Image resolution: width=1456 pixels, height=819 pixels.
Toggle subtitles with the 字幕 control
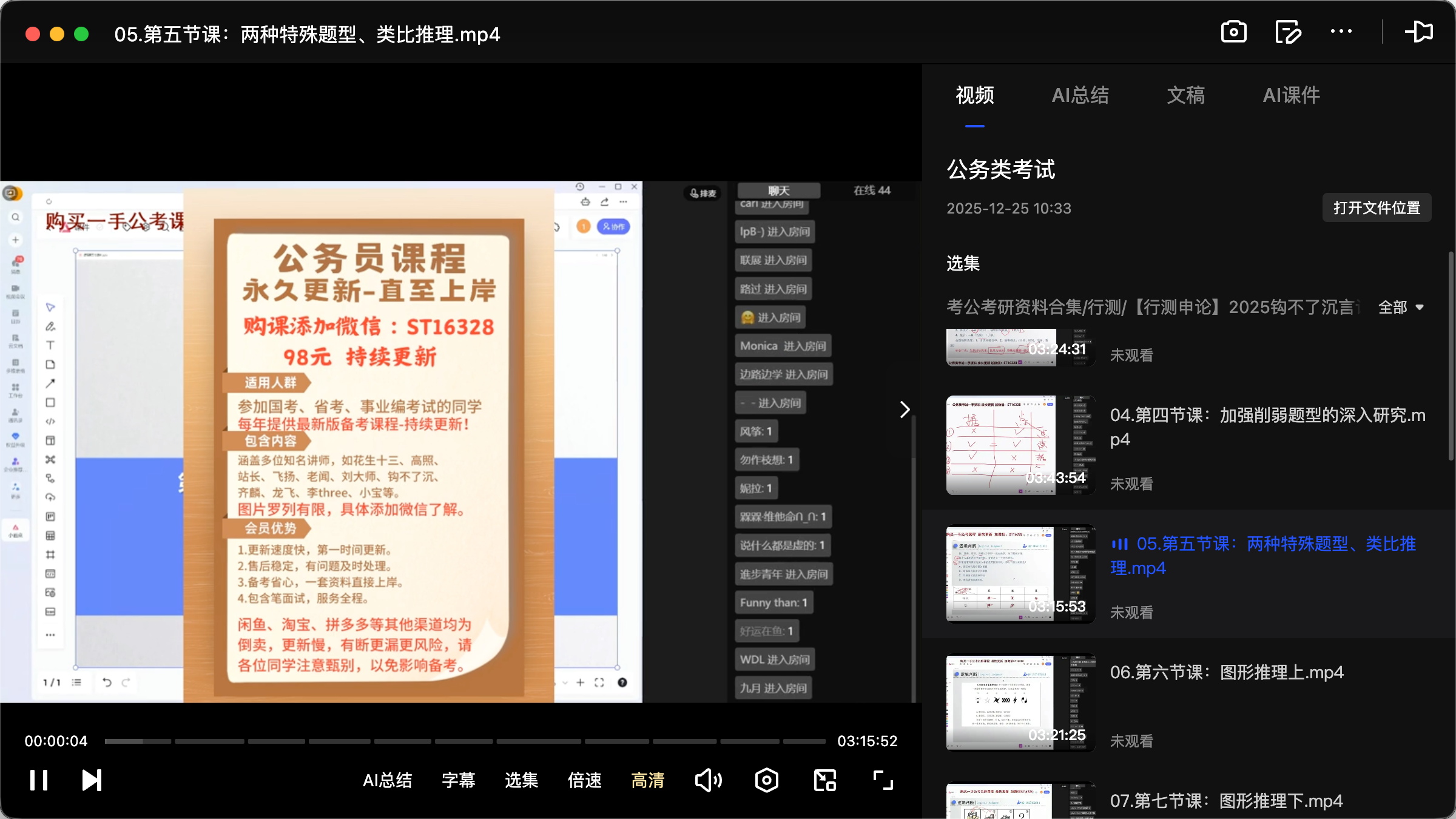point(459,780)
